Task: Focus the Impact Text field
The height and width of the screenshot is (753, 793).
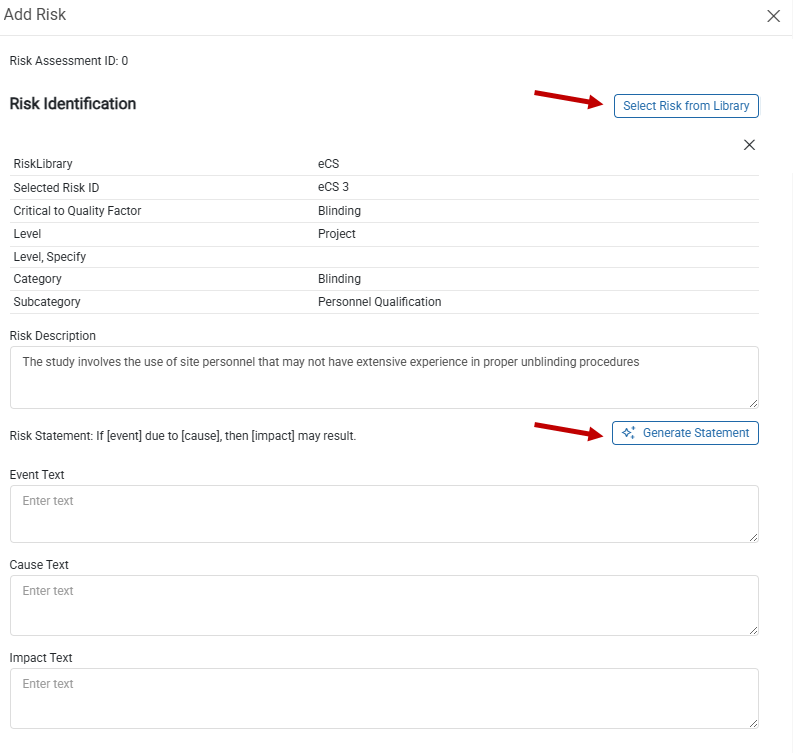Action: pos(384,698)
